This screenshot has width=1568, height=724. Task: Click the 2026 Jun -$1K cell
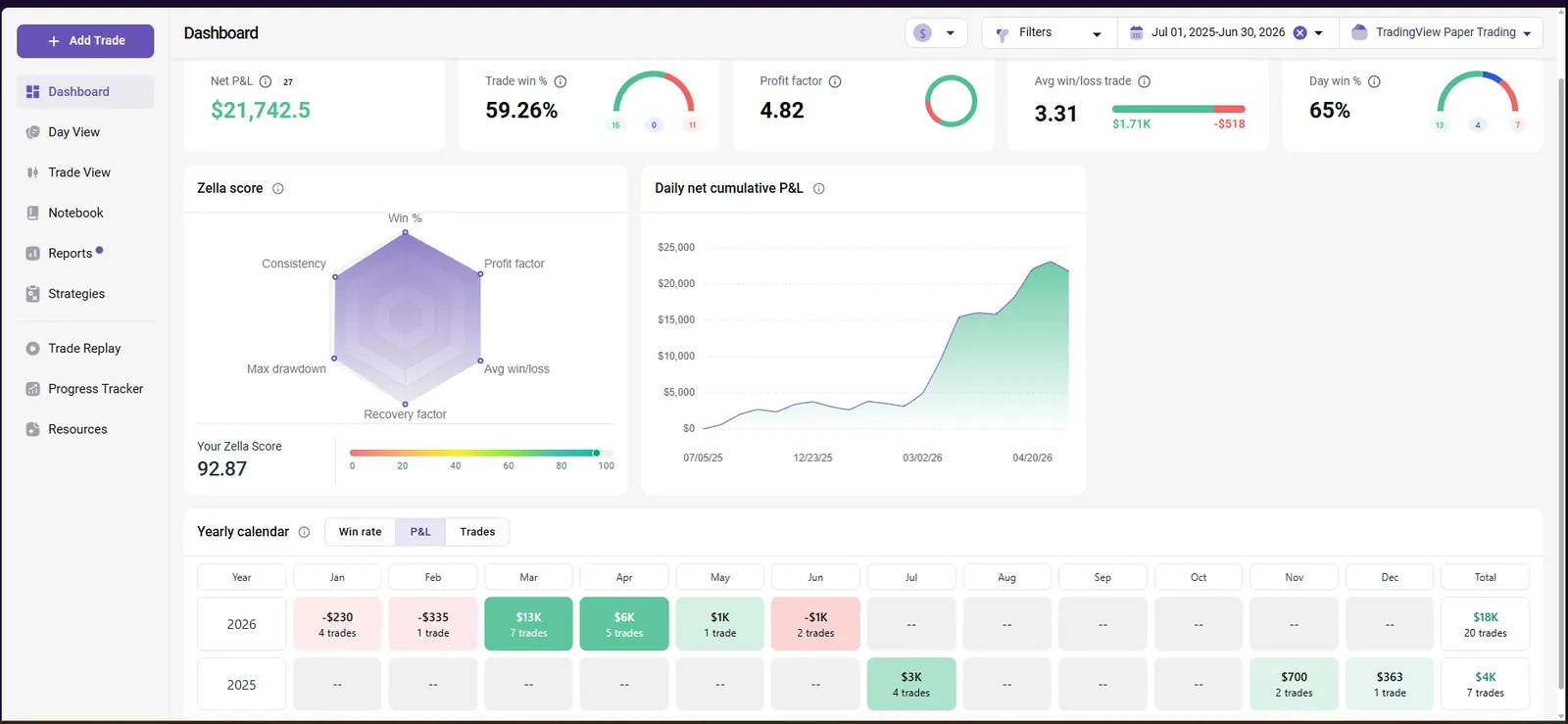815,624
